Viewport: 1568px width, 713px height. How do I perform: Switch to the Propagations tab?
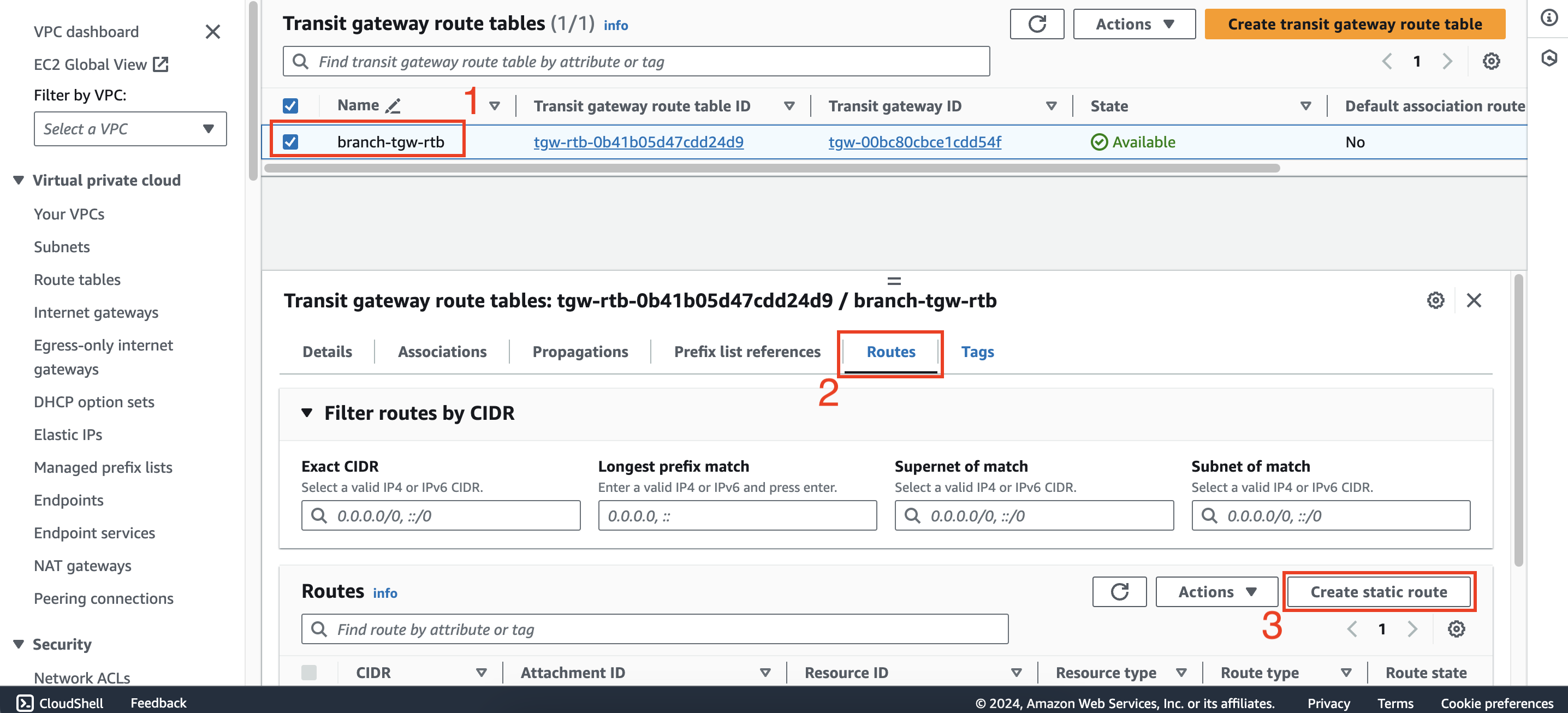coord(580,351)
